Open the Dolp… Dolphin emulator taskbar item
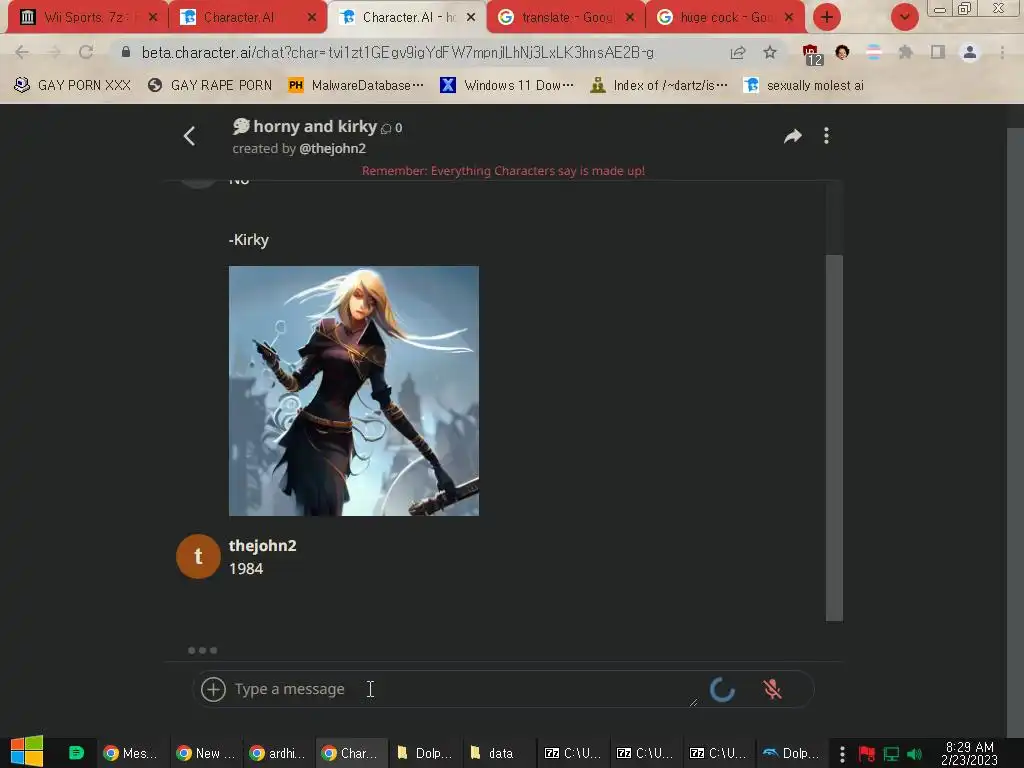 point(792,753)
